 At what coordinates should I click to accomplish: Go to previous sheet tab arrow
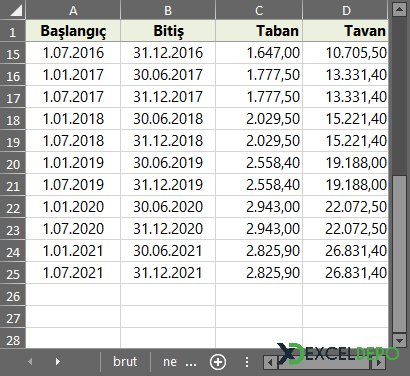[30, 362]
